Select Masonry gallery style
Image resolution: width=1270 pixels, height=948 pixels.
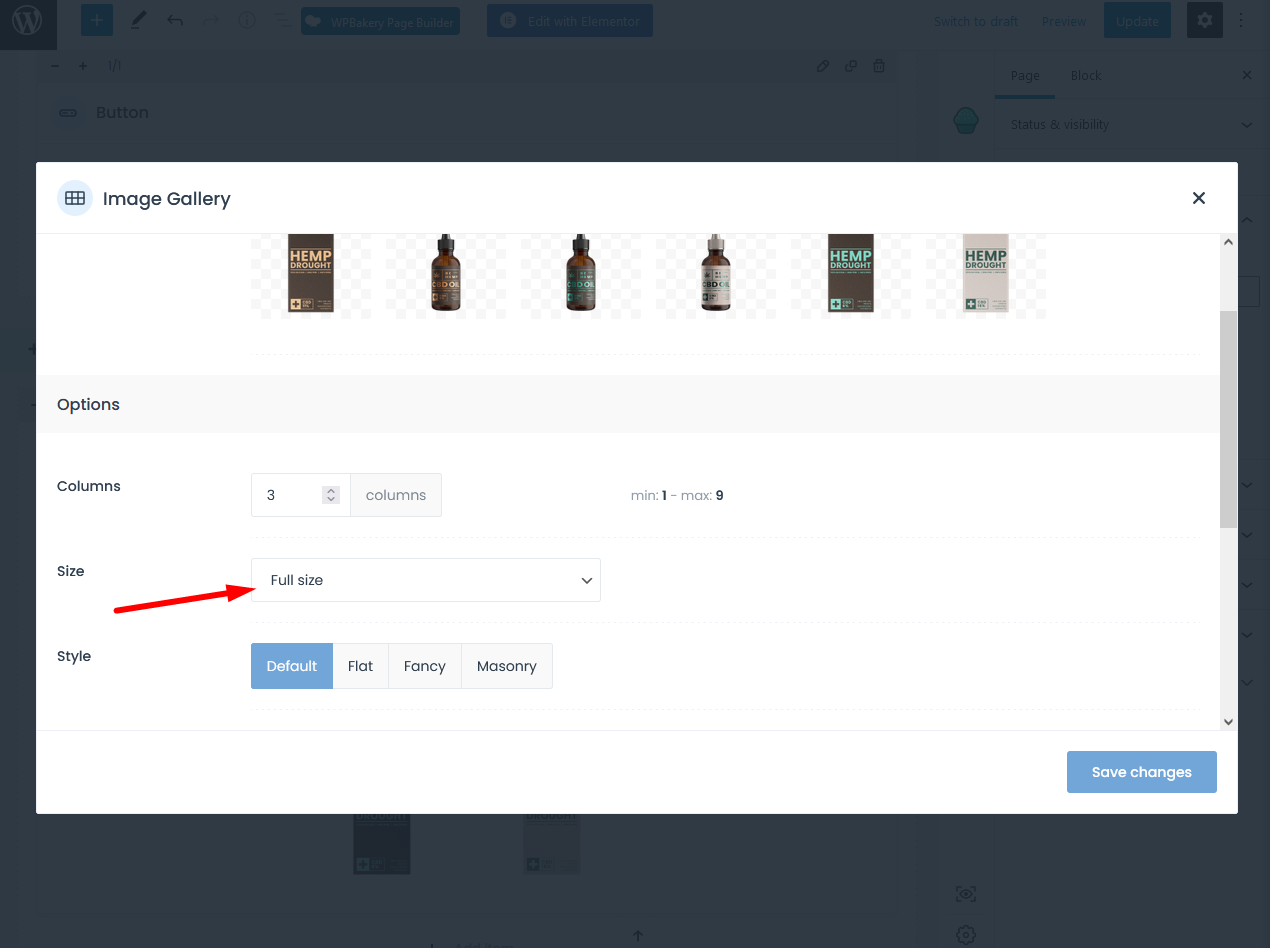(x=507, y=666)
